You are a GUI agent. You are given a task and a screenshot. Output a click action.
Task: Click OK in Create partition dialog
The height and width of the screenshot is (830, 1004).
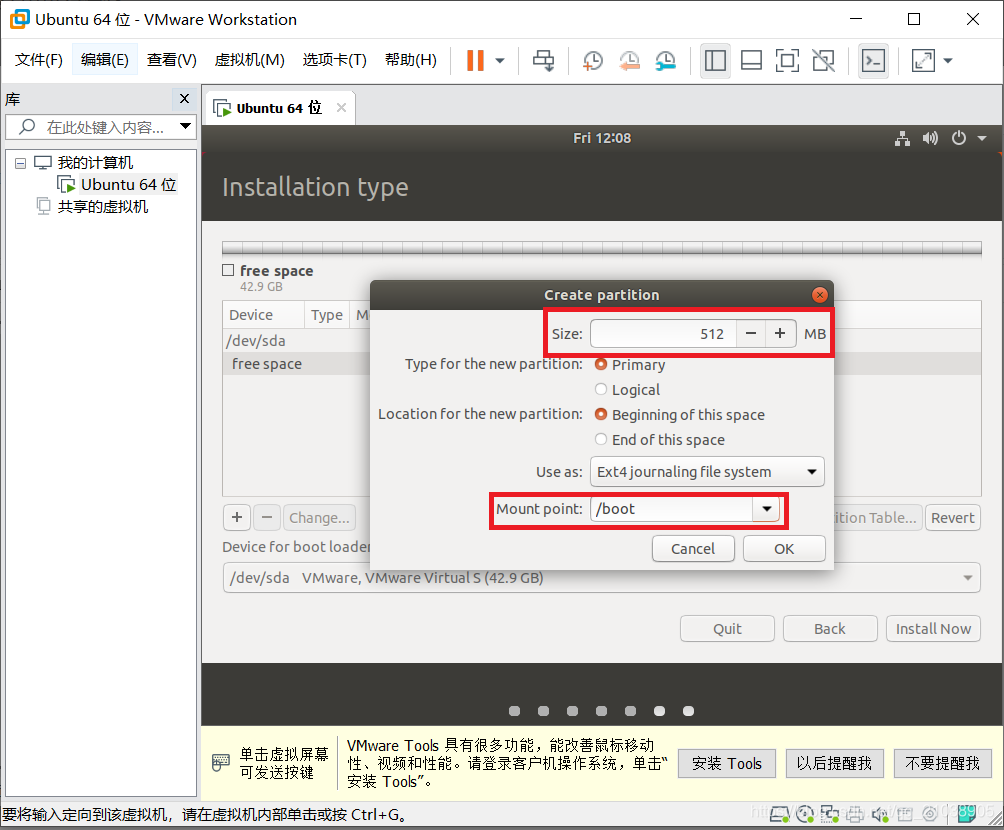[x=784, y=549]
